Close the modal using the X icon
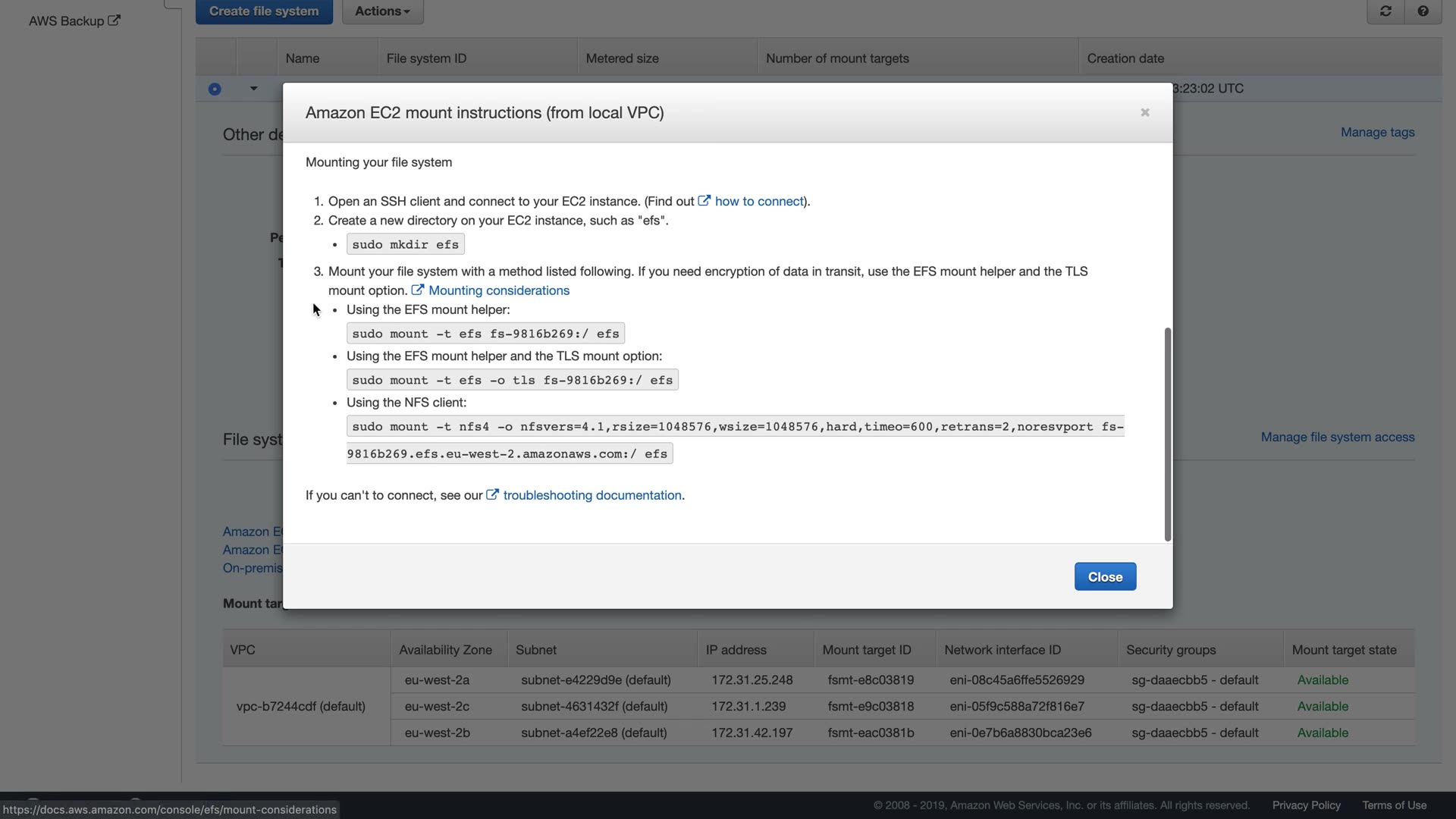The width and height of the screenshot is (1456, 819). (1145, 112)
